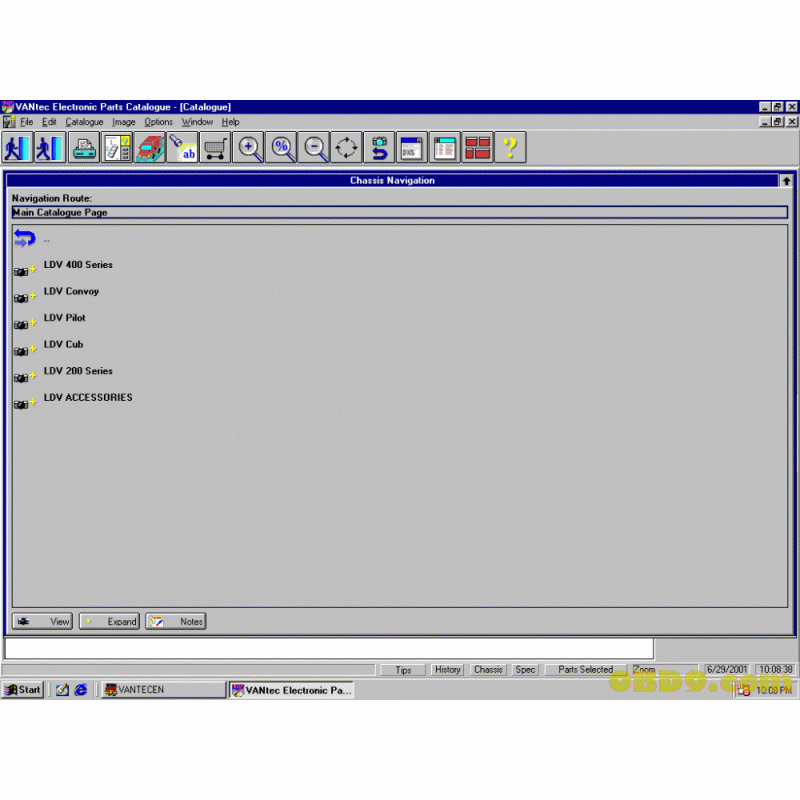800x800 pixels.
Task: Click the Notes button
Action: [x=176, y=621]
